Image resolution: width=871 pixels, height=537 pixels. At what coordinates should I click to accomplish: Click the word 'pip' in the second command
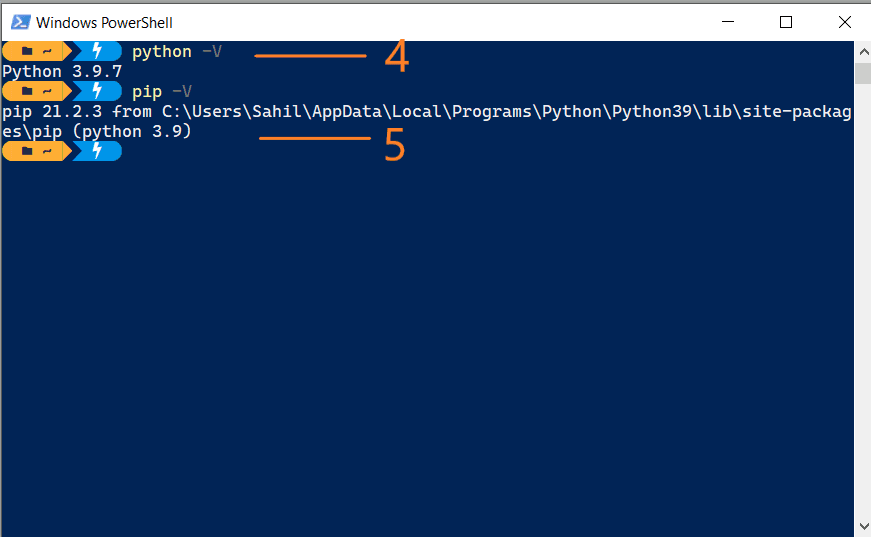pyautogui.click(x=146, y=92)
